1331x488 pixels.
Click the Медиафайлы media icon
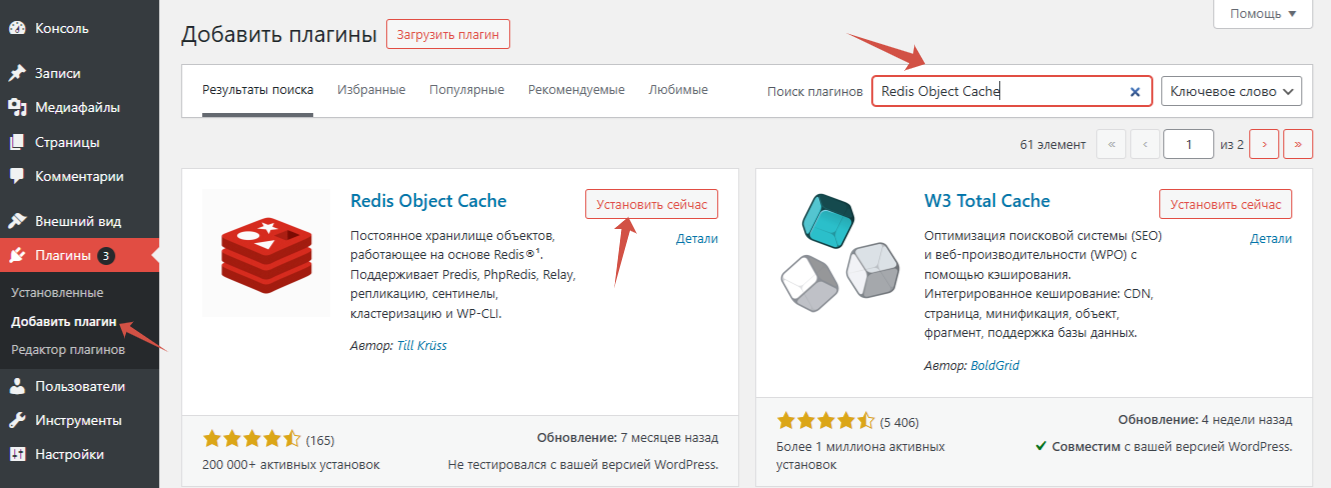coord(17,107)
